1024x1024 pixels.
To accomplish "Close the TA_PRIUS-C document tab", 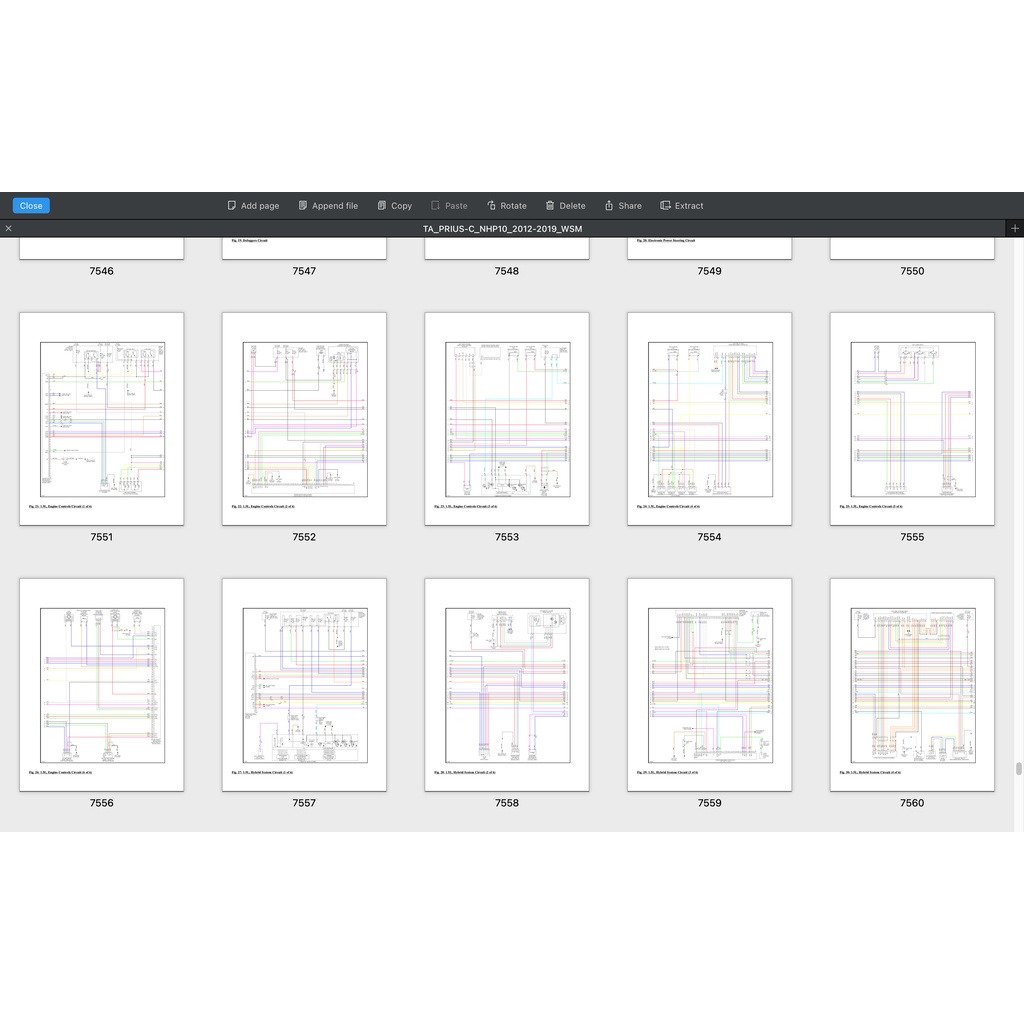I will (9, 229).
